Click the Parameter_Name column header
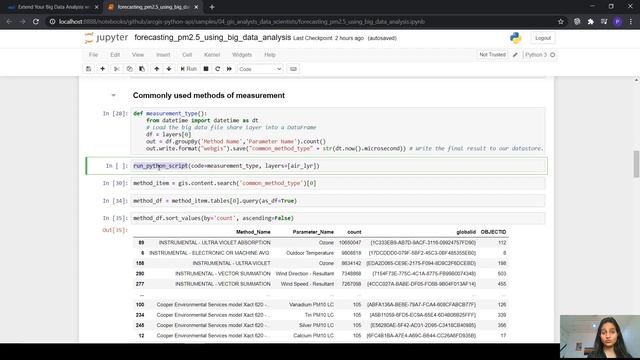640x360 pixels. (x=313, y=232)
